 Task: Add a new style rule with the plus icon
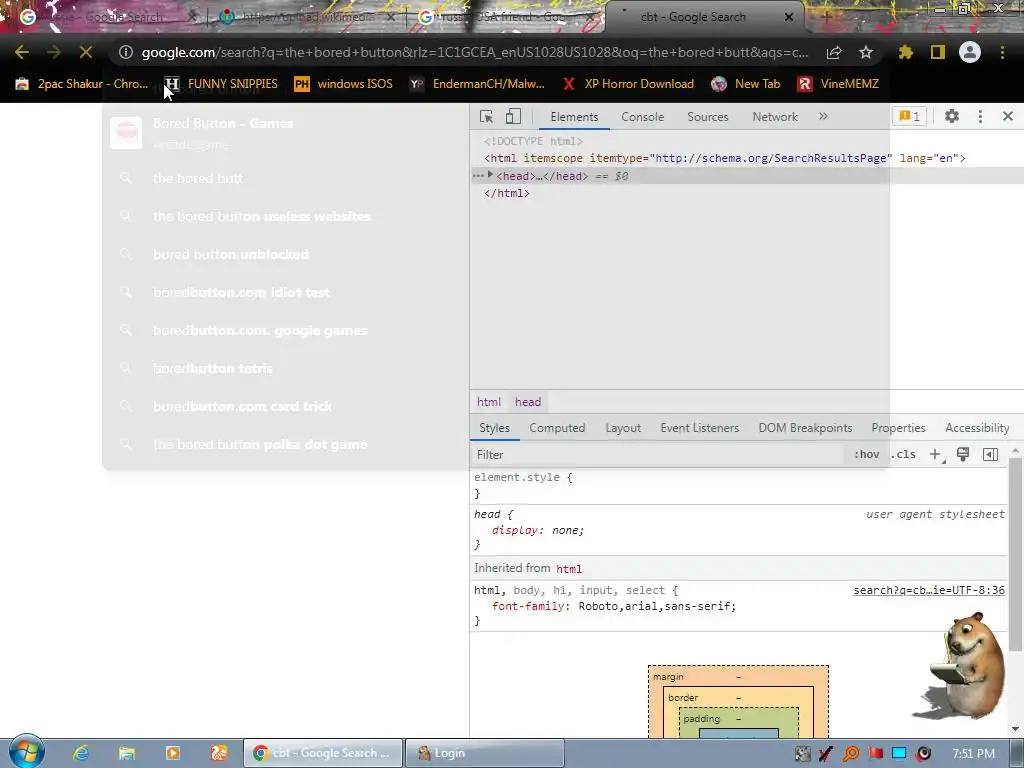point(935,455)
